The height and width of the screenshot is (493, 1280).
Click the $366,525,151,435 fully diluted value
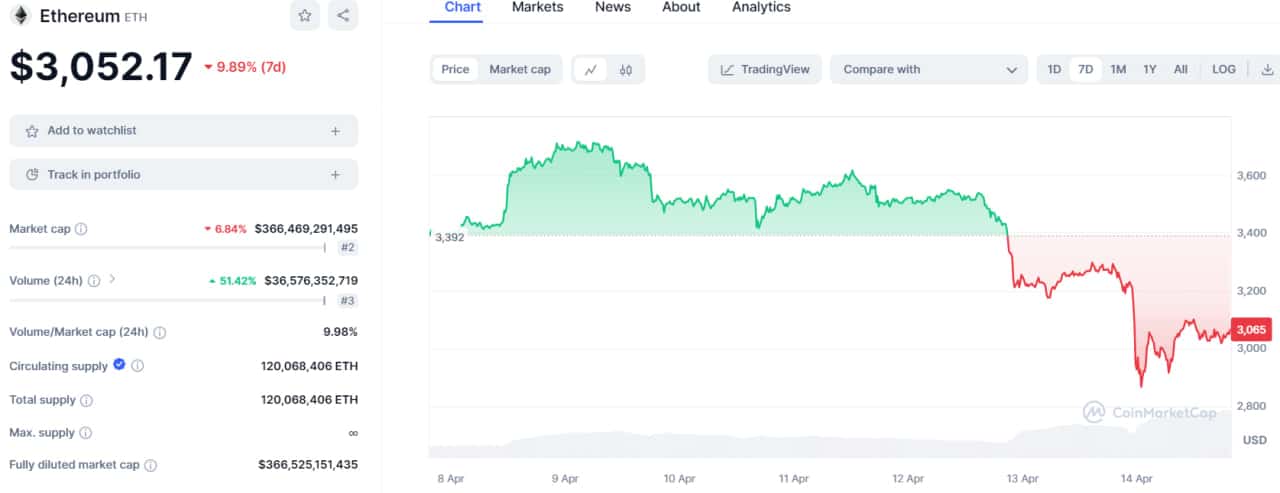(x=308, y=465)
